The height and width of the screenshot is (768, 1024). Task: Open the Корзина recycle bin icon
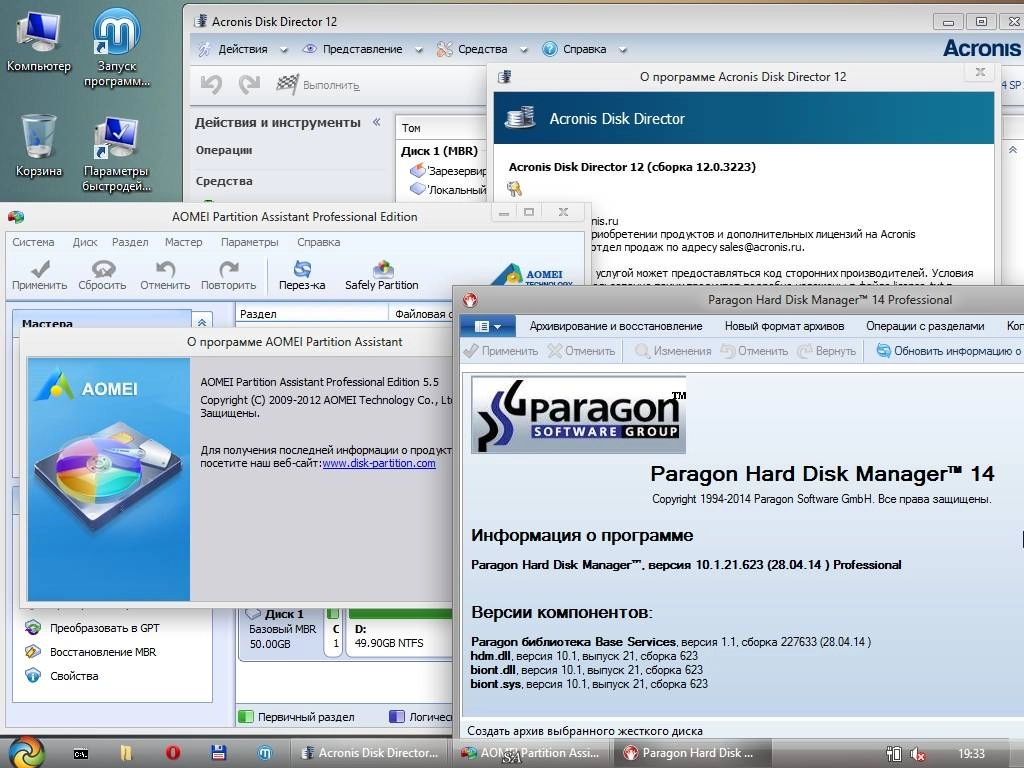pos(39,145)
